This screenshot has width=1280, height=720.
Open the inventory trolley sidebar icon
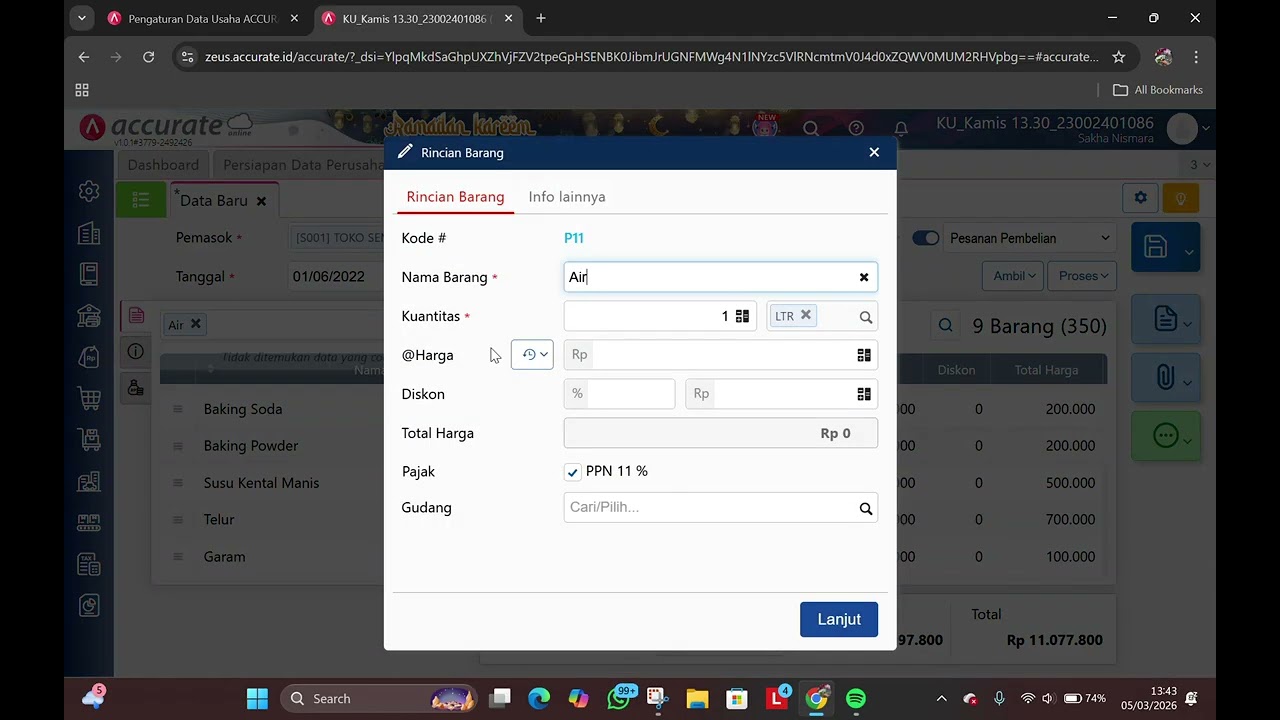(x=89, y=440)
